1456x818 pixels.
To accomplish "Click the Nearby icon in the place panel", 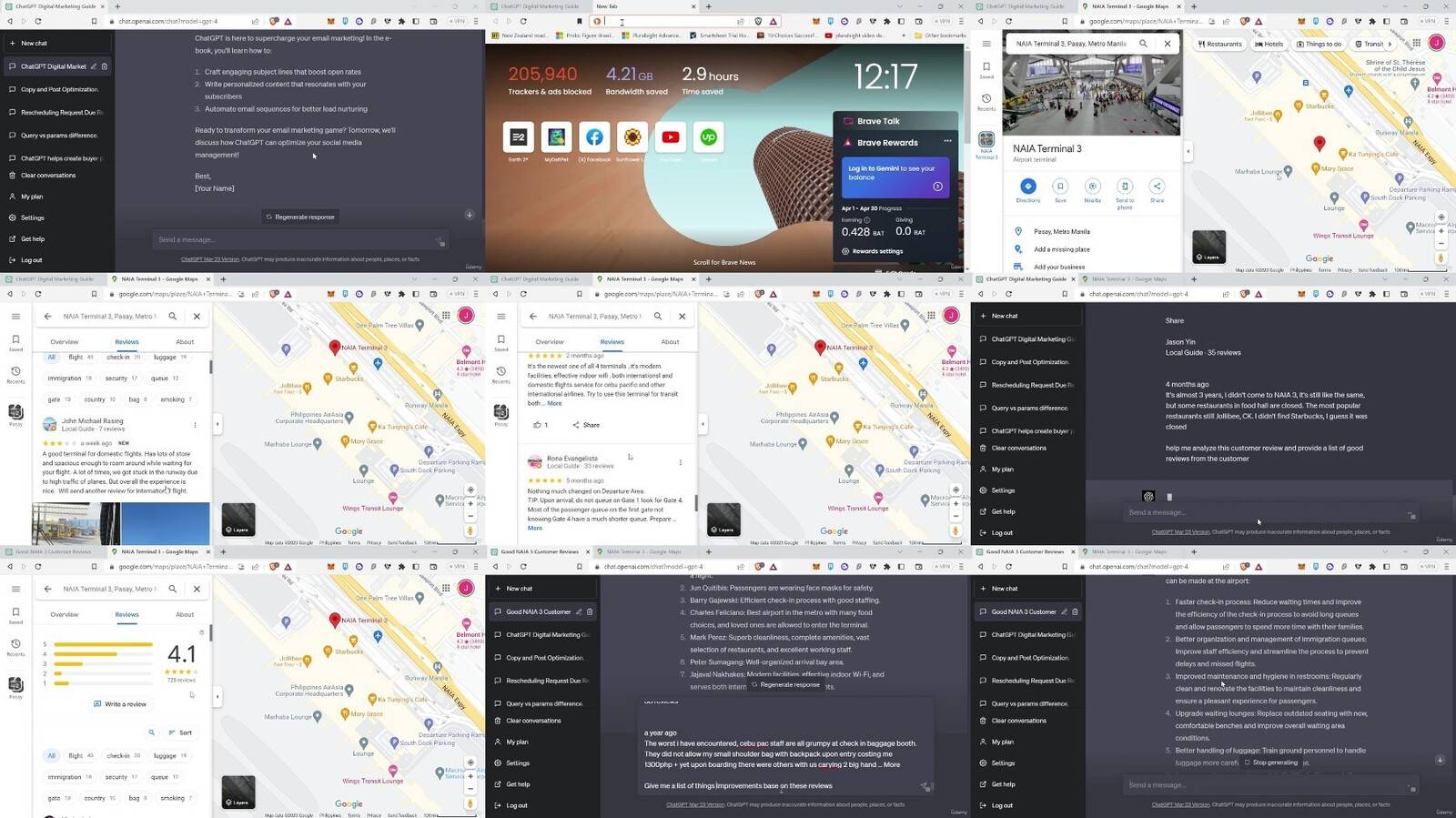I will [x=1092, y=187].
